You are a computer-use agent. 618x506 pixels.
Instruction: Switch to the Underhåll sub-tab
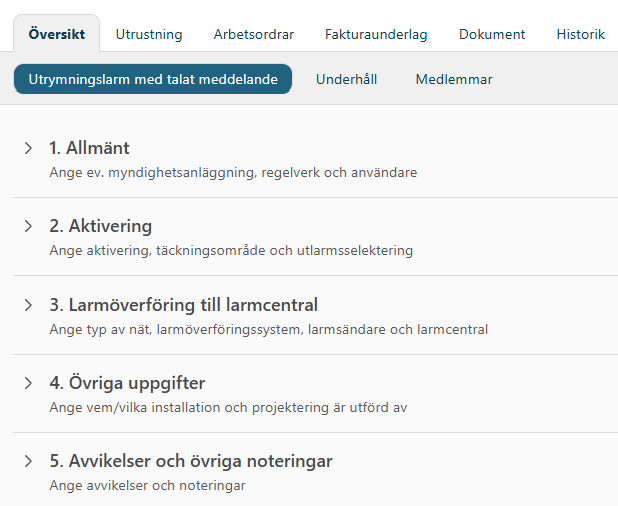pyautogui.click(x=346, y=79)
